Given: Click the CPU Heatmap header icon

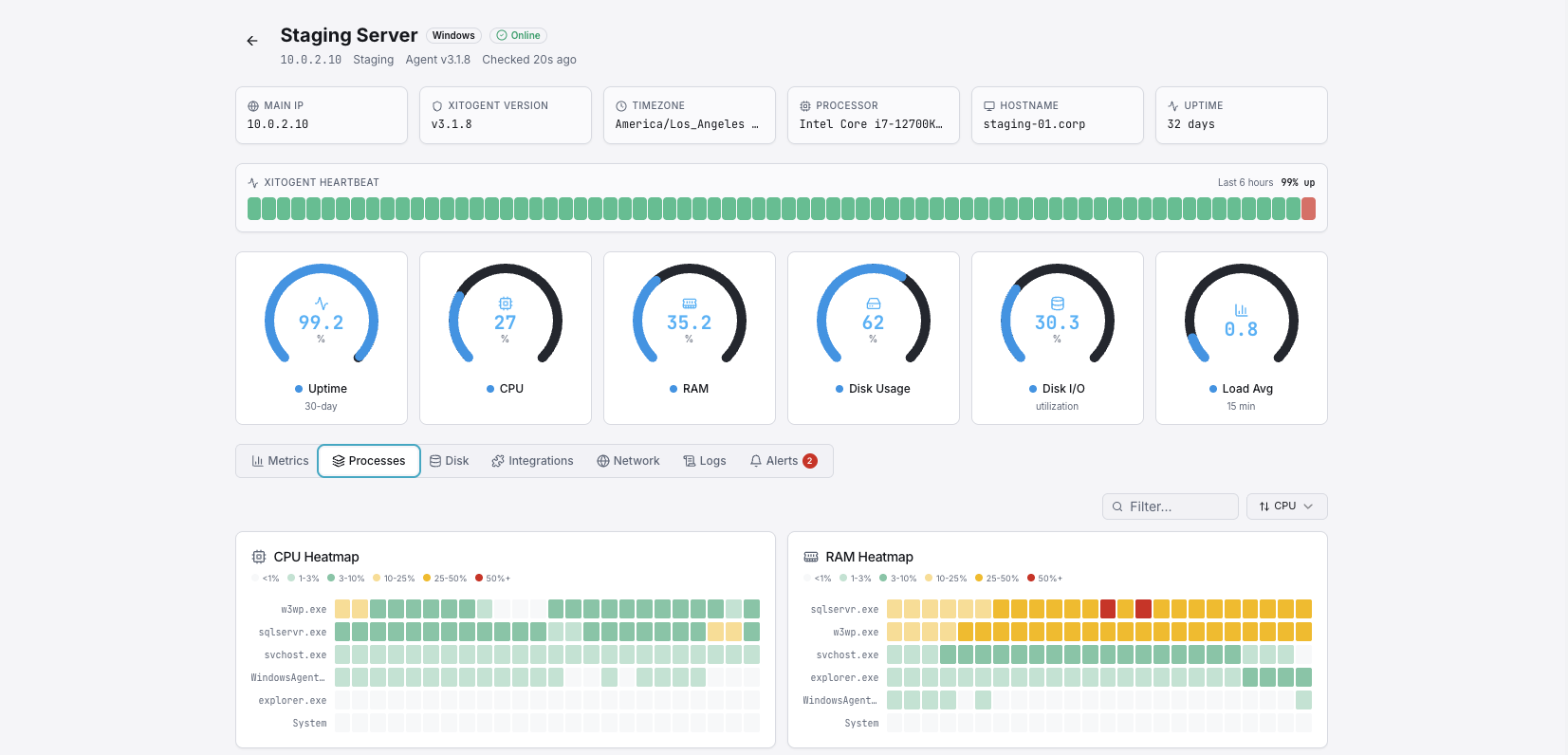Looking at the screenshot, I should pyautogui.click(x=259, y=557).
